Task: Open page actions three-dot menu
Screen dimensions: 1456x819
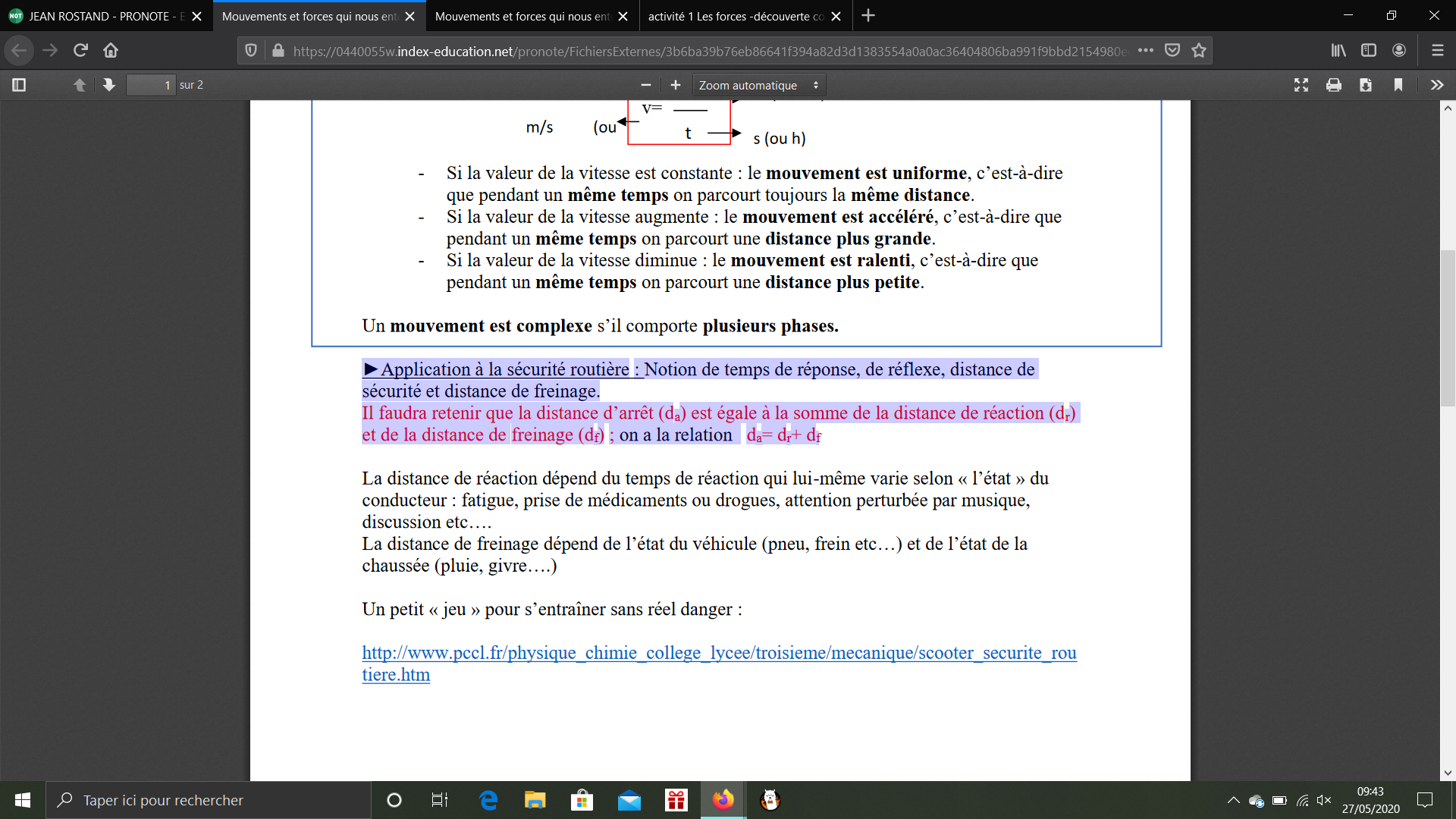Action: point(1146,50)
